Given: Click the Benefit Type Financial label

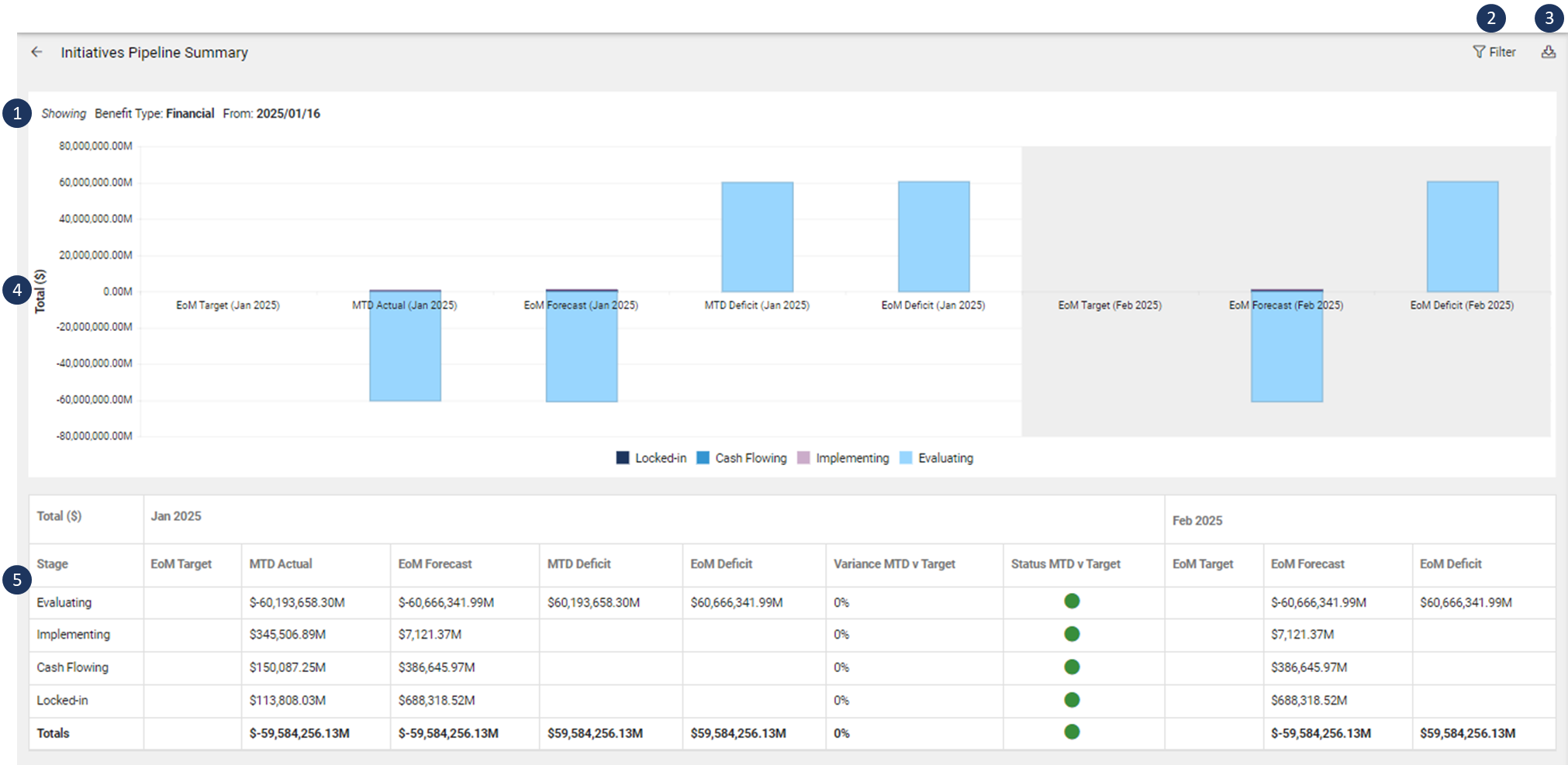Looking at the screenshot, I should point(154,113).
